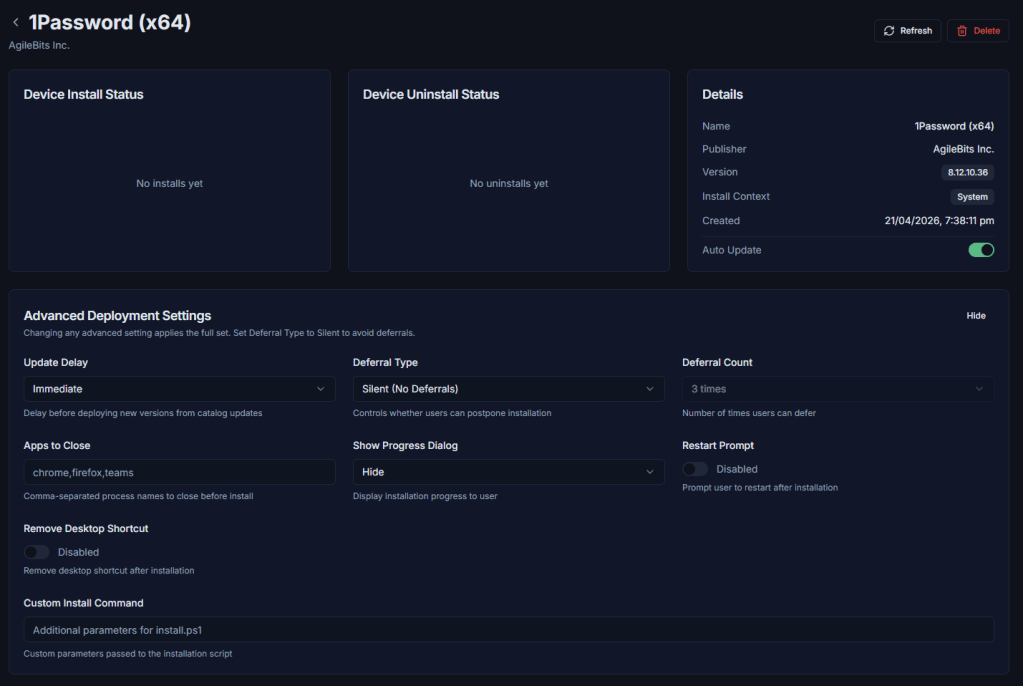Click the Refresh button

pos(907,31)
